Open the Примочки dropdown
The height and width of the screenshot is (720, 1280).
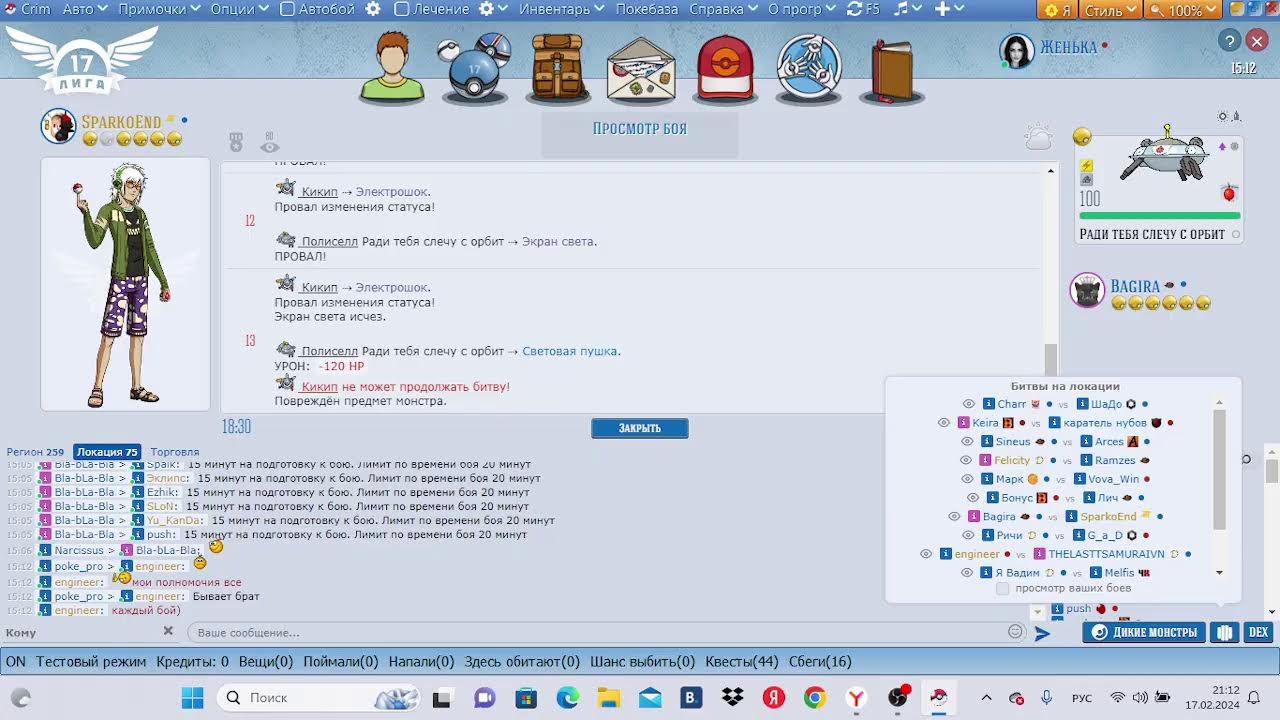pyautogui.click(x=159, y=9)
